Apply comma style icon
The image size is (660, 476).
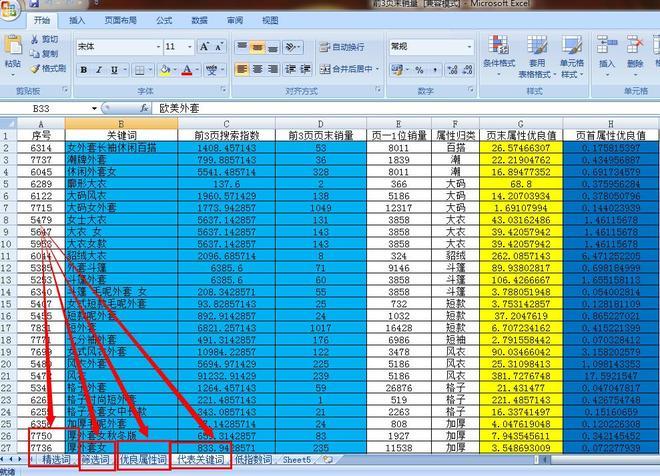pyautogui.click(x=434, y=70)
